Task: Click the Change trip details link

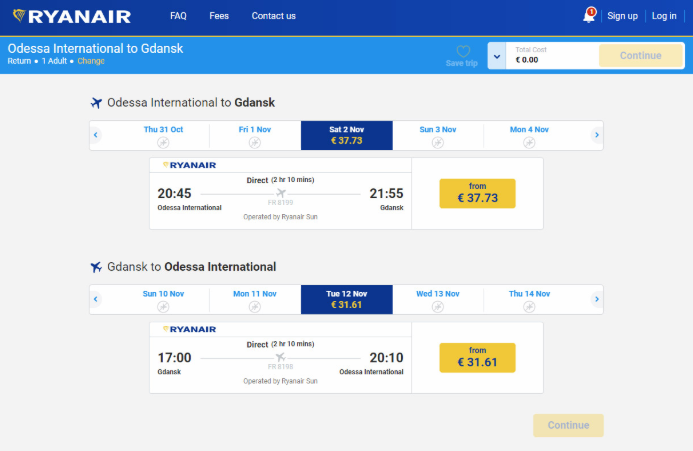Action: coord(91,61)
